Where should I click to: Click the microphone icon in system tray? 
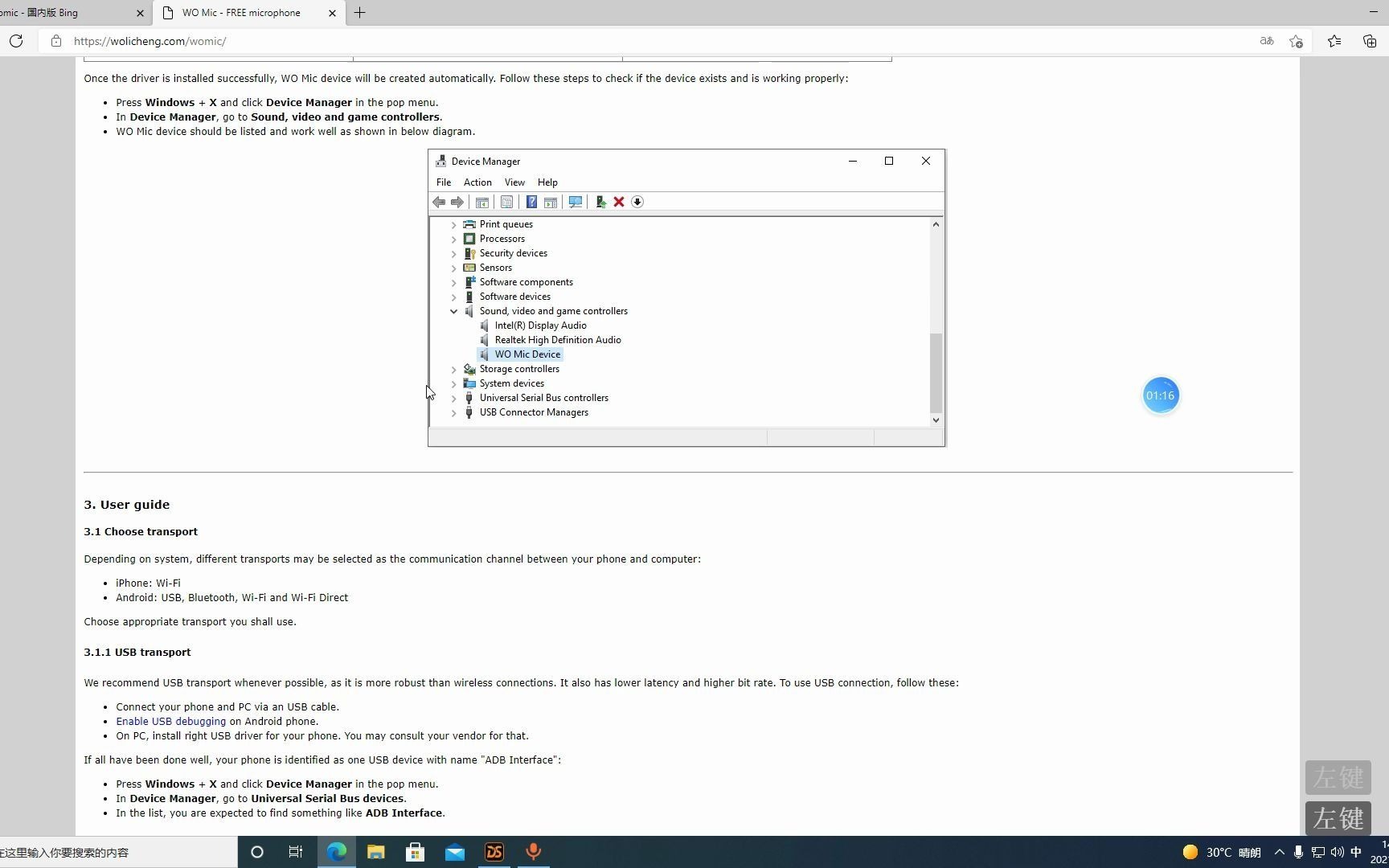tap(1298, 853)
